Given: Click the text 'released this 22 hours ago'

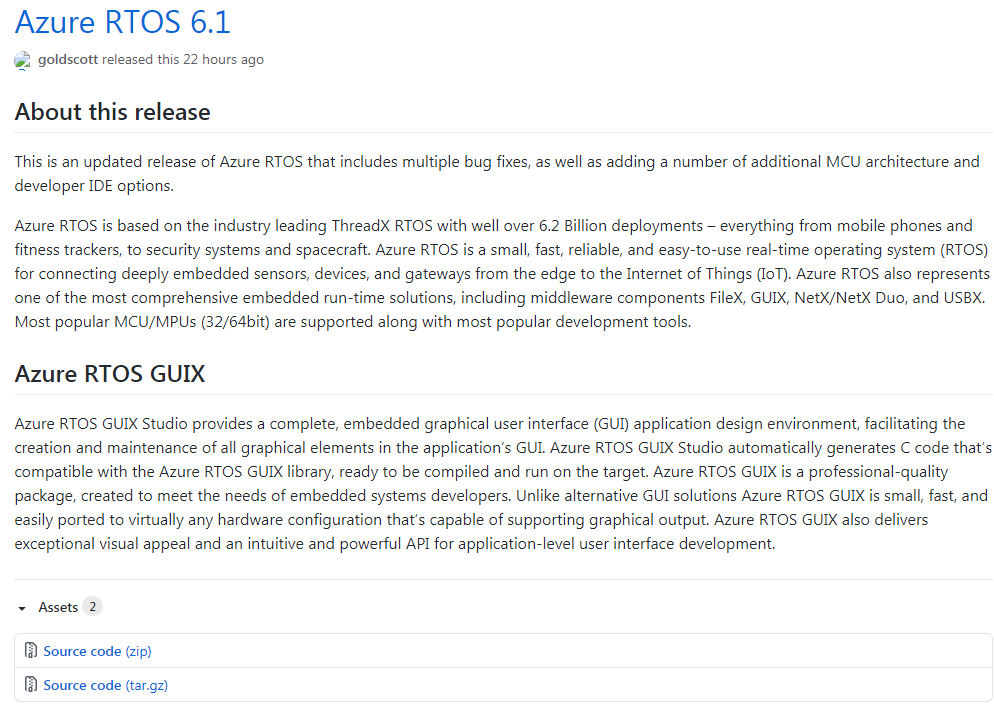Looking at the screenshot, I should click(x=183, y=60).
